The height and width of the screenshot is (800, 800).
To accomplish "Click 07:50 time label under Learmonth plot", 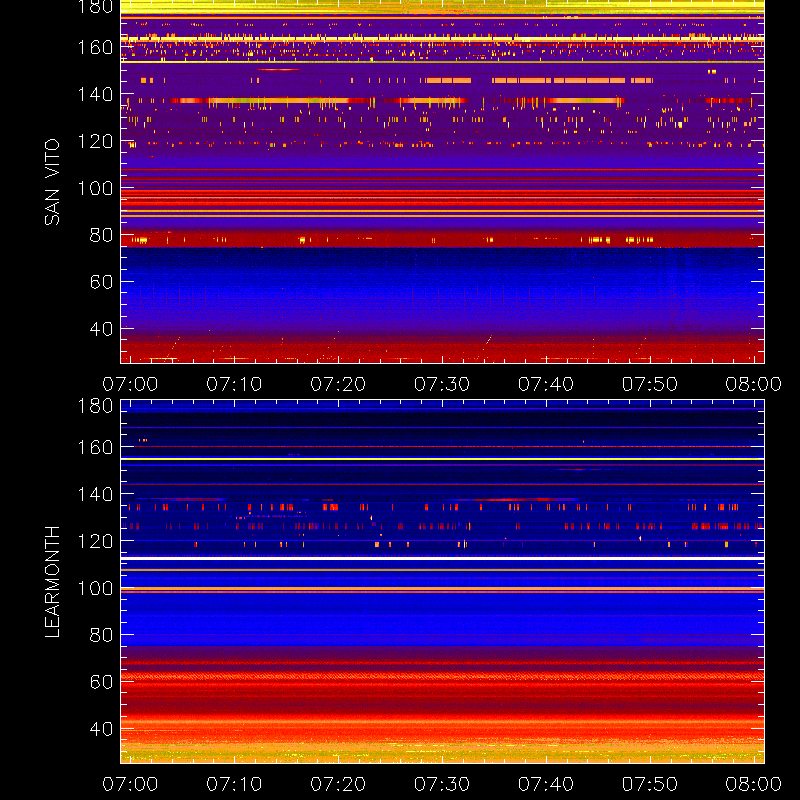I will [649, 784].
